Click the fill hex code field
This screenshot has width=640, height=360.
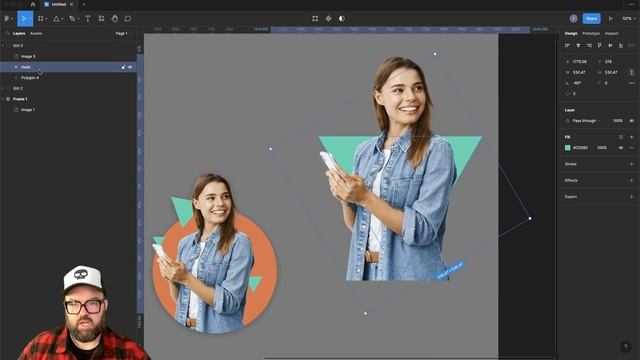coord(580,148)
